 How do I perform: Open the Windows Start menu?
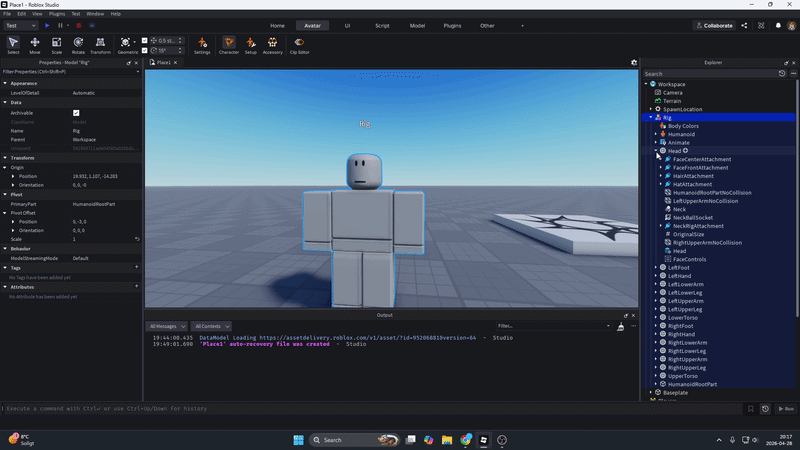(x=298, y=440)
